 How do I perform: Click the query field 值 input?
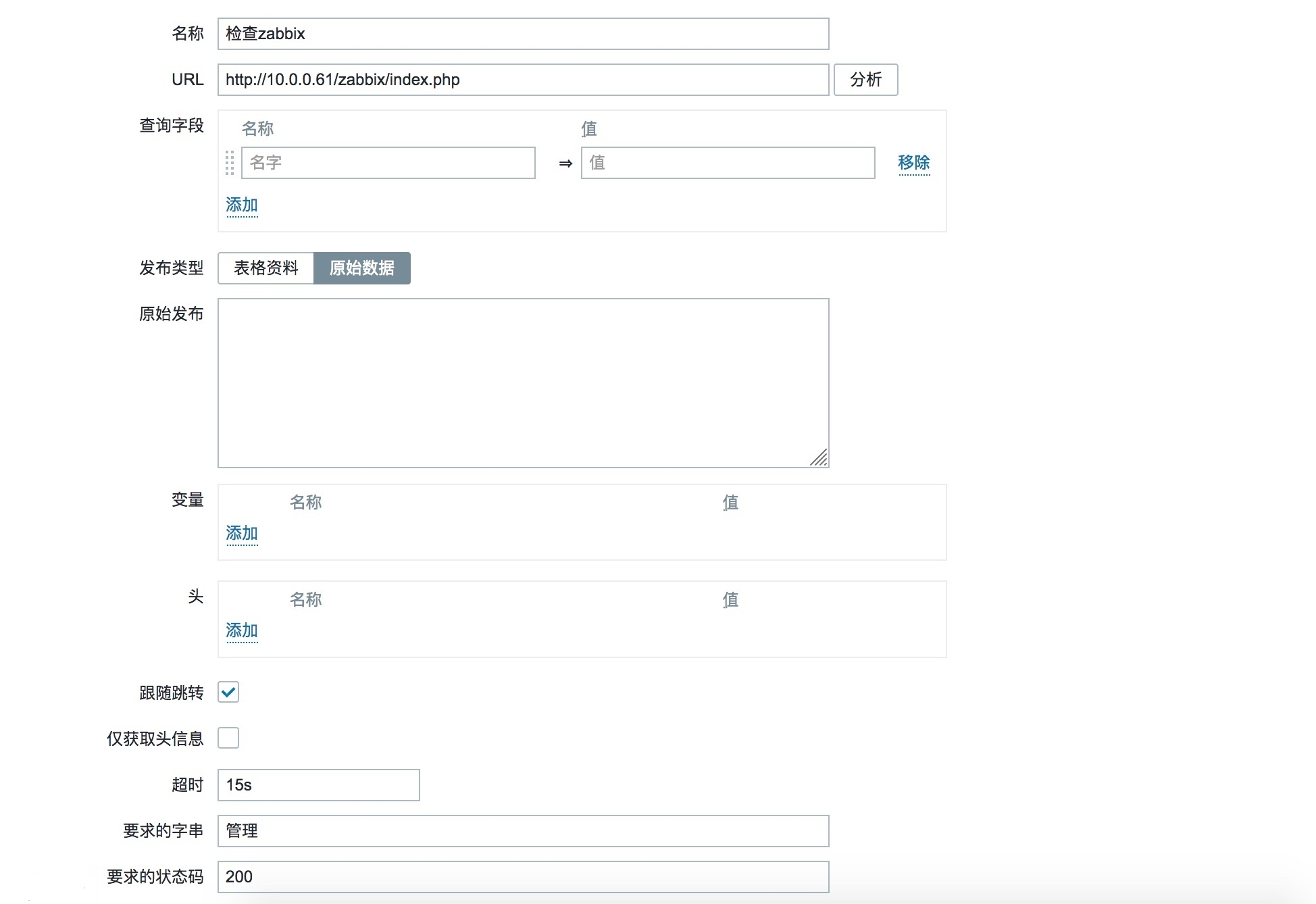pos(728,163)
